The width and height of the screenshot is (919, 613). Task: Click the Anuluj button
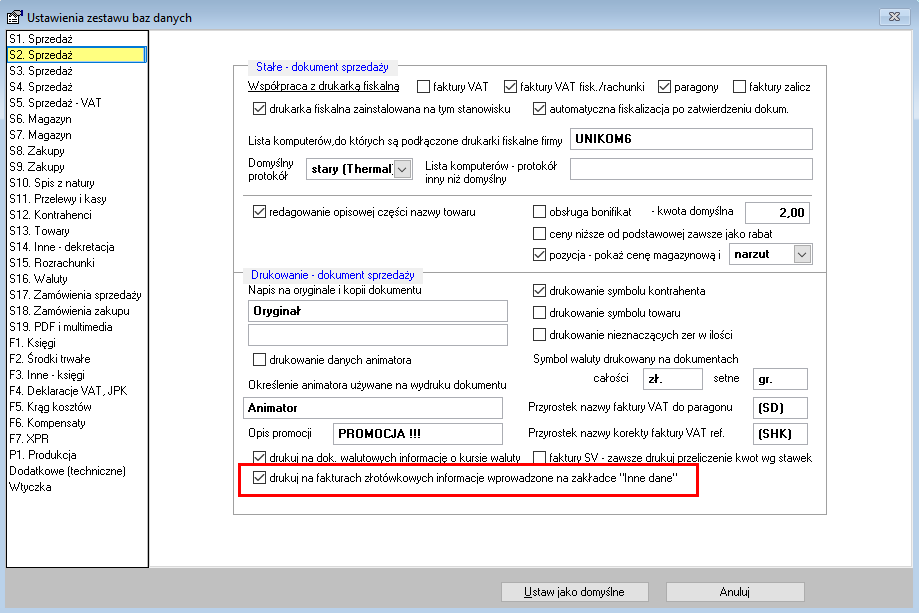(735, 592)
